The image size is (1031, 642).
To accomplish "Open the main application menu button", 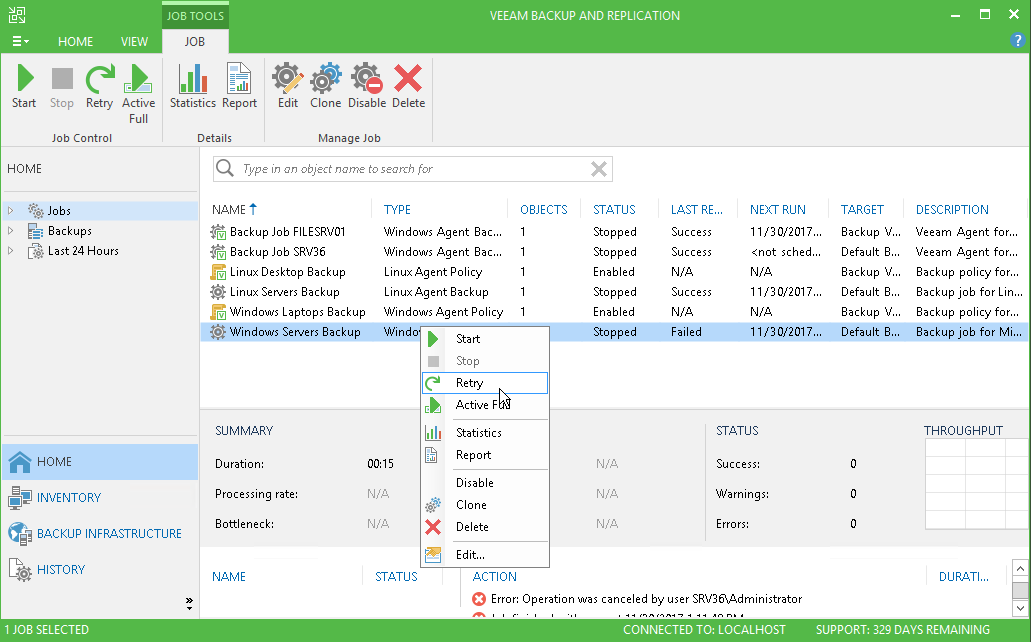I will pyautogui.click(x=20, y=41).
